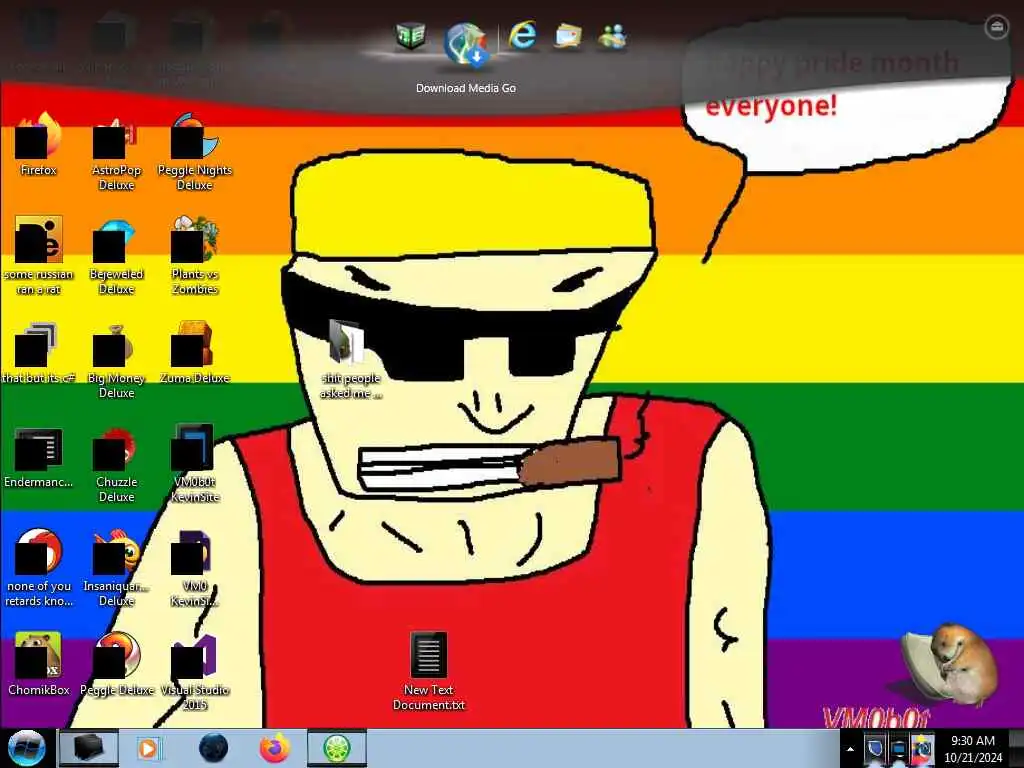Select the Endermanc... desktop icon

(x=39, y=457)
